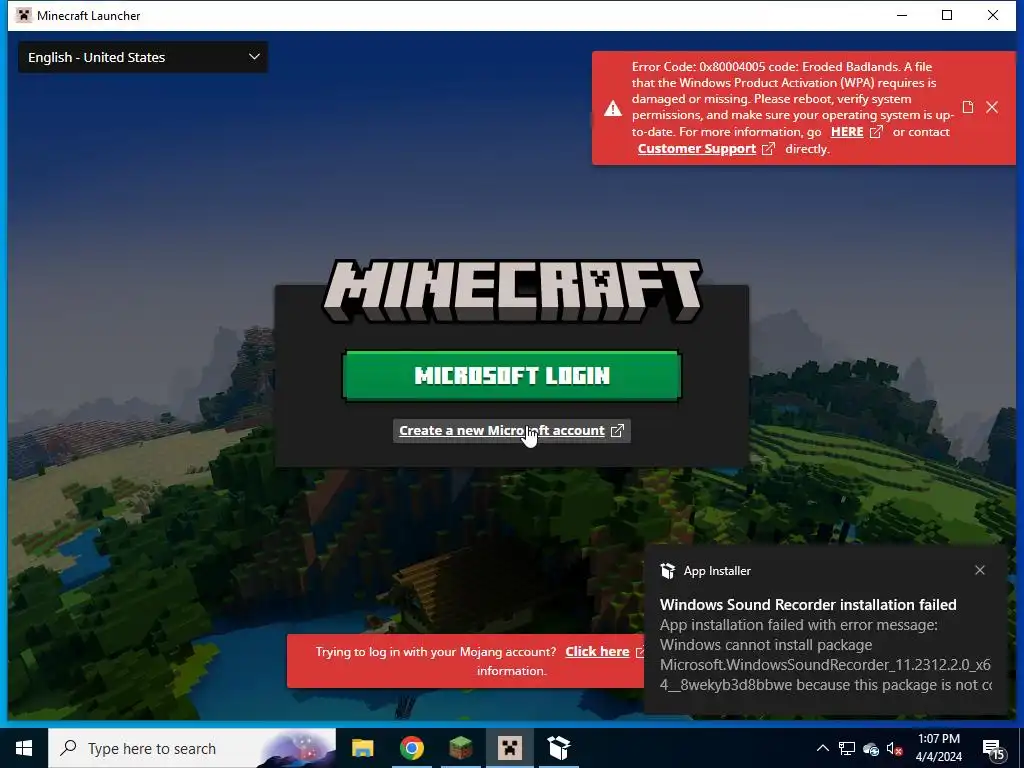This screenshot has width=1024, height=768.
Task: Click the OneDrive cloud tray icon
Action: point(871,749)
